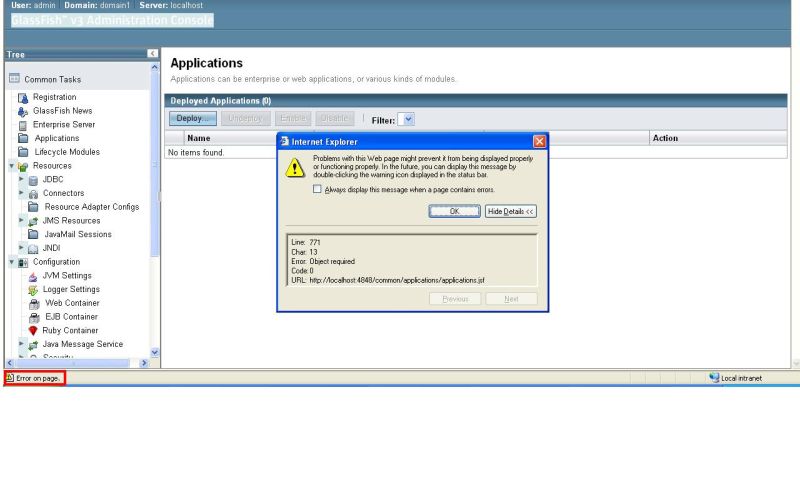Open Ruby Container tree link

click(70, 331)
